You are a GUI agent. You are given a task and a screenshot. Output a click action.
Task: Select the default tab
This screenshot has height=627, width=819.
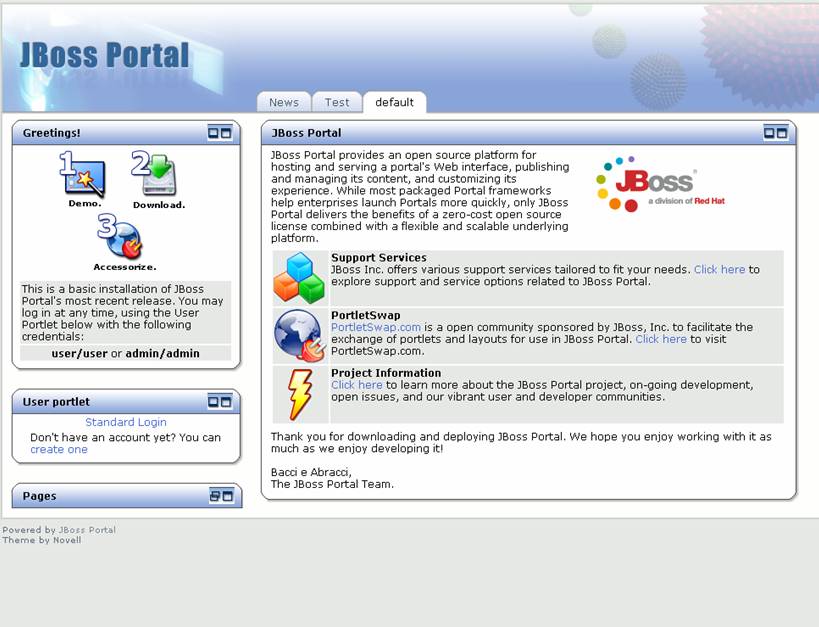pyautogui.click(x=394, y=102)
